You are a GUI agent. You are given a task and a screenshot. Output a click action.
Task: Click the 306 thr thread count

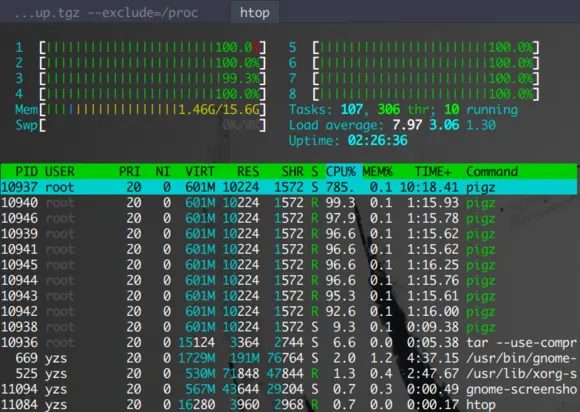coord(403,109)
